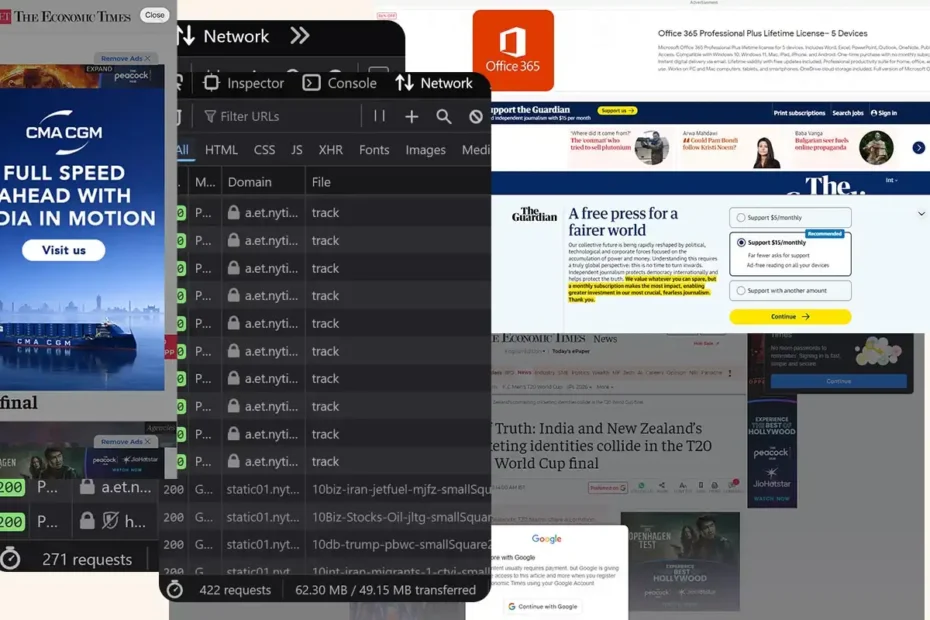Viewport: 930px width, 620px height.
Task: Select Support $5/monthly radio option
Action: 741,217
